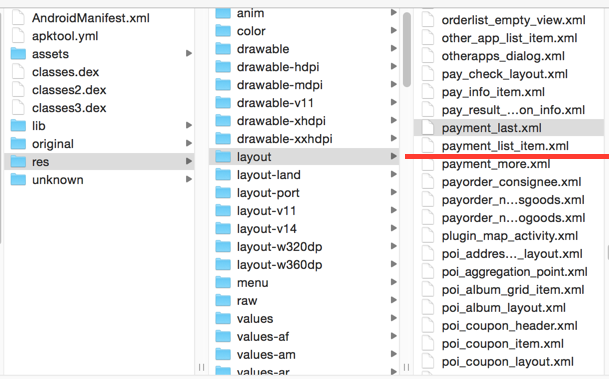Select other_app_list_item.xml file name
The height and width of the screenshot is (379, 609).
point(509,38)
